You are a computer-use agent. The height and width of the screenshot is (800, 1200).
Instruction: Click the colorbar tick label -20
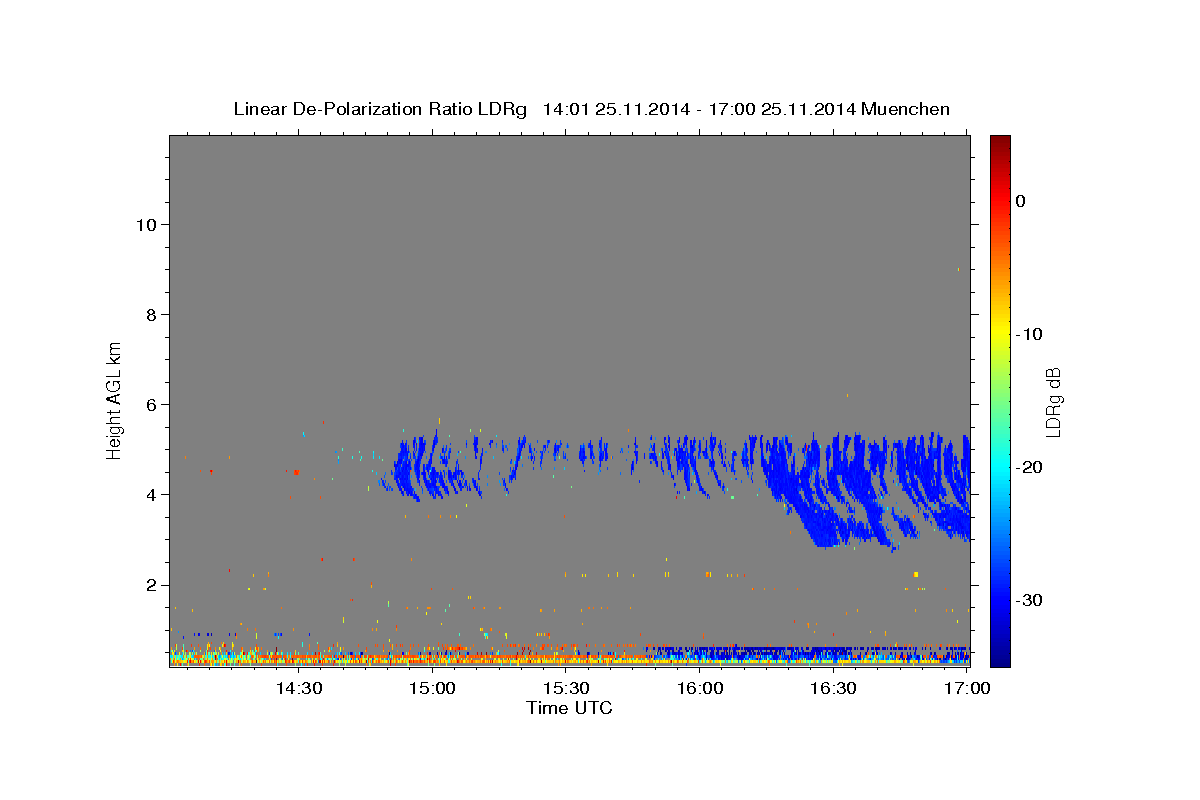pos(1029,467)
